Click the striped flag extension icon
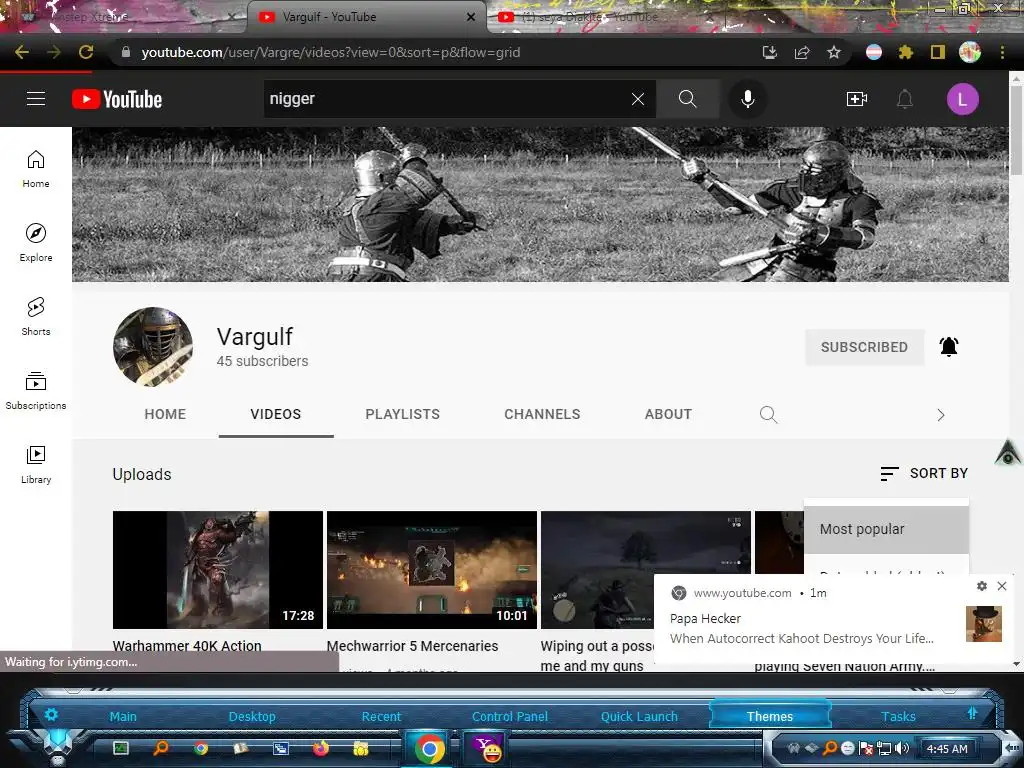 tap(874, 52)
